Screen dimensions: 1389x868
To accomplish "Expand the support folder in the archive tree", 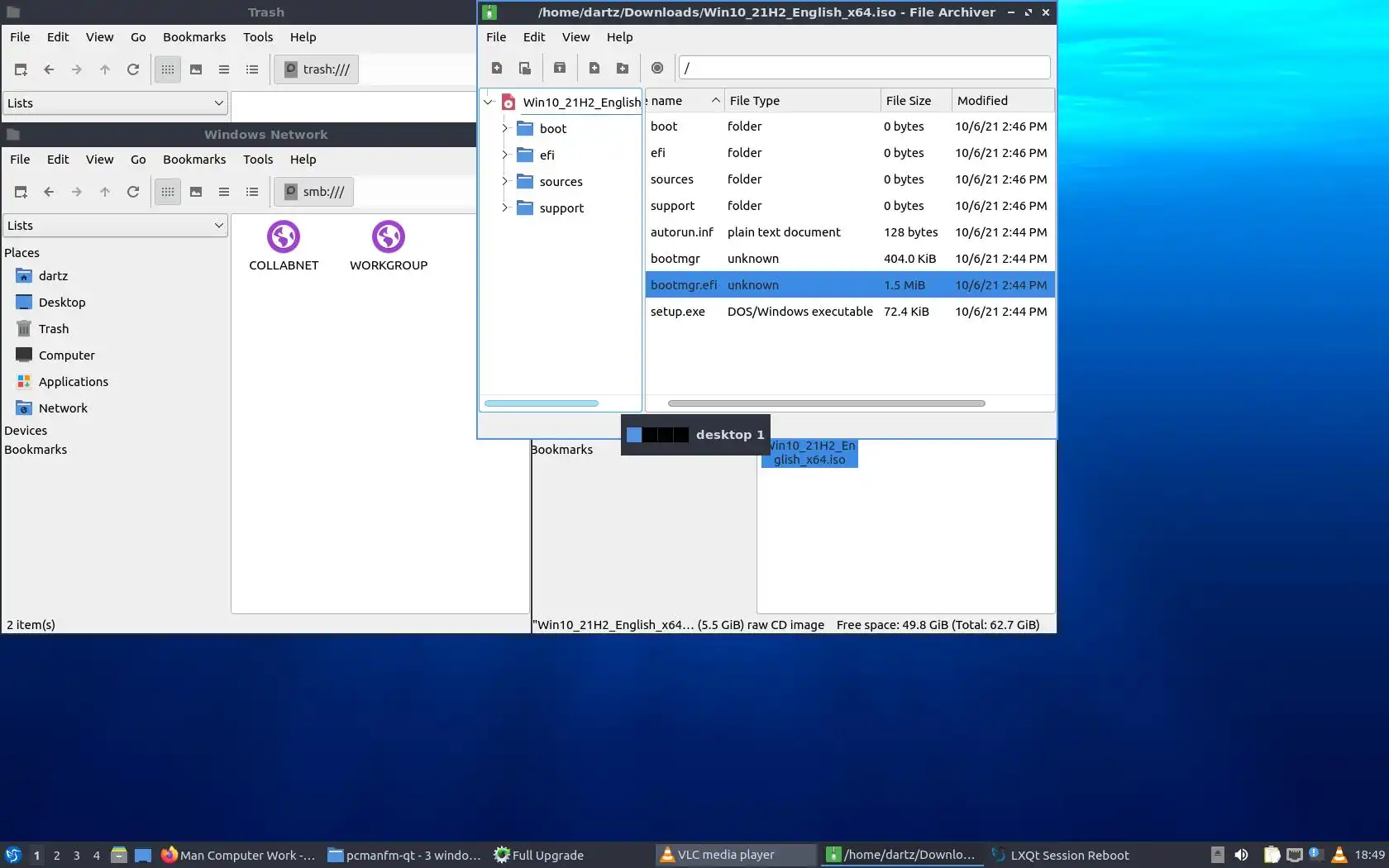I will pyautogui.click(x=504, y=208).
